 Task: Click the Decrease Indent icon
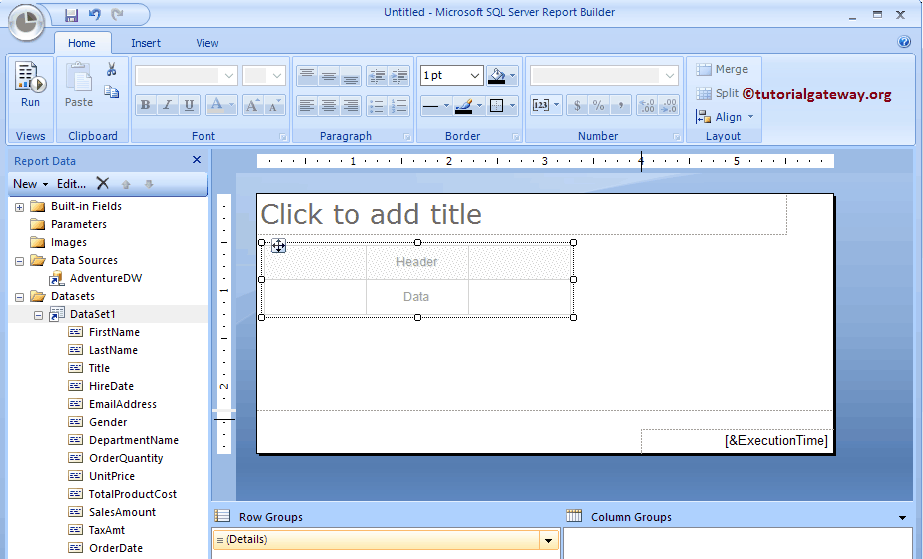point(377,75)
